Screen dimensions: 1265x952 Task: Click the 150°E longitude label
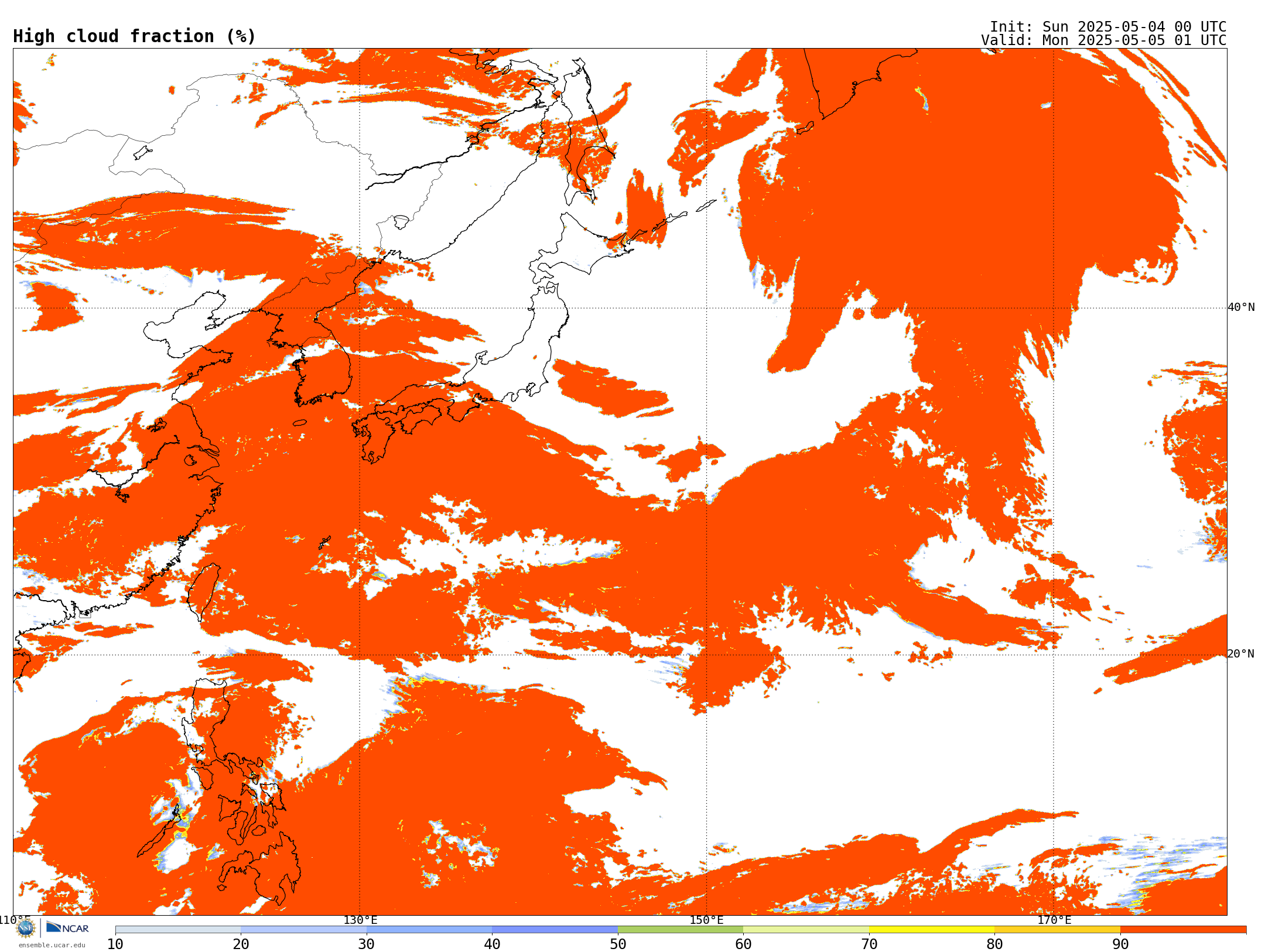point(706,920)
